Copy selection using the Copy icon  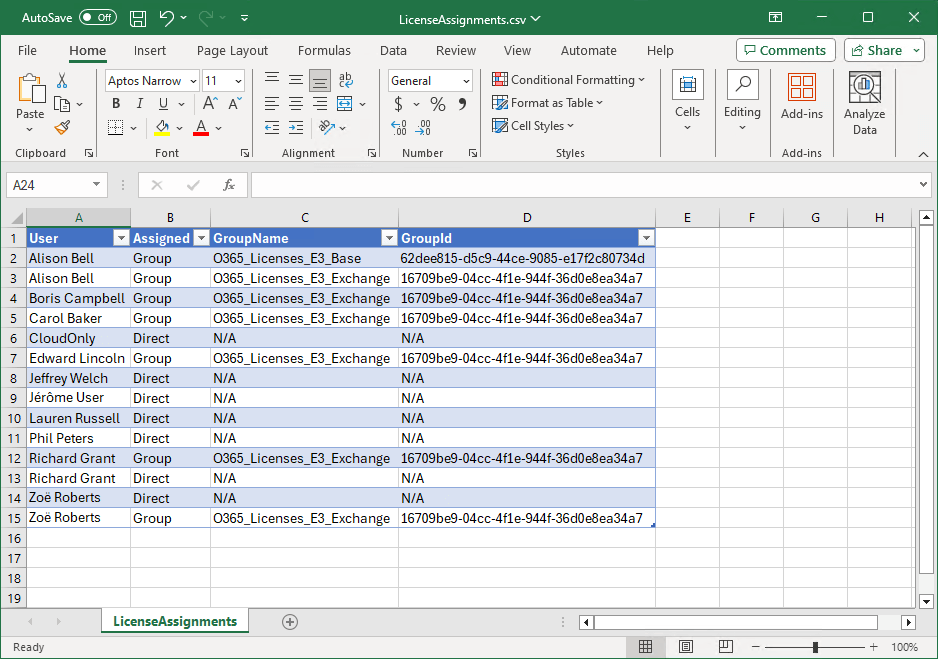point(62,104)
